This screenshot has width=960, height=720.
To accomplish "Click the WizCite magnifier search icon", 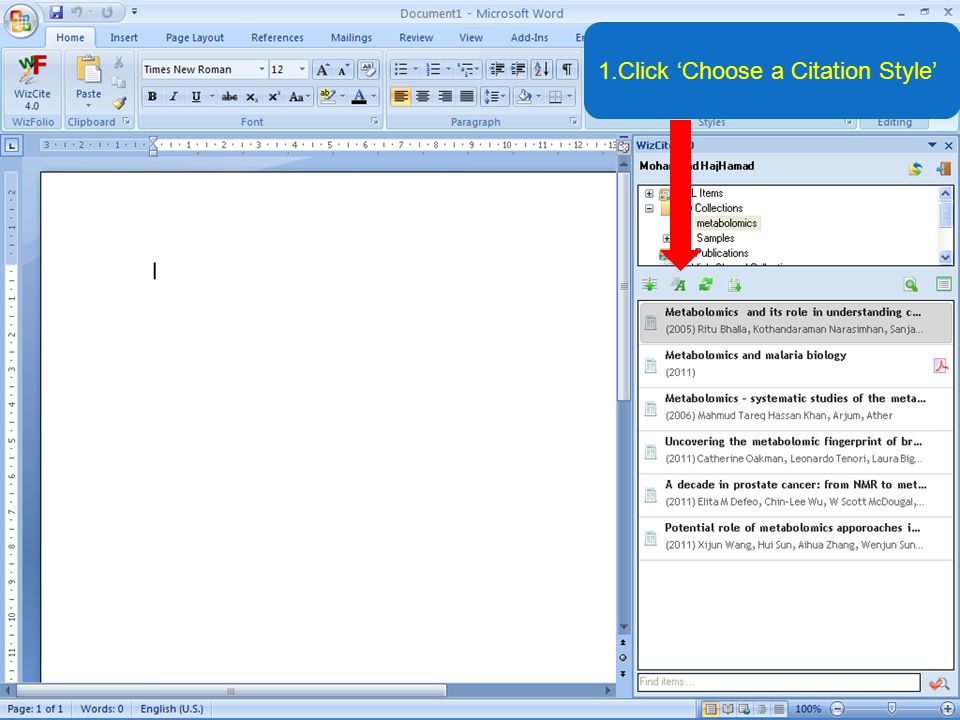I will click(x=910, y=285).
